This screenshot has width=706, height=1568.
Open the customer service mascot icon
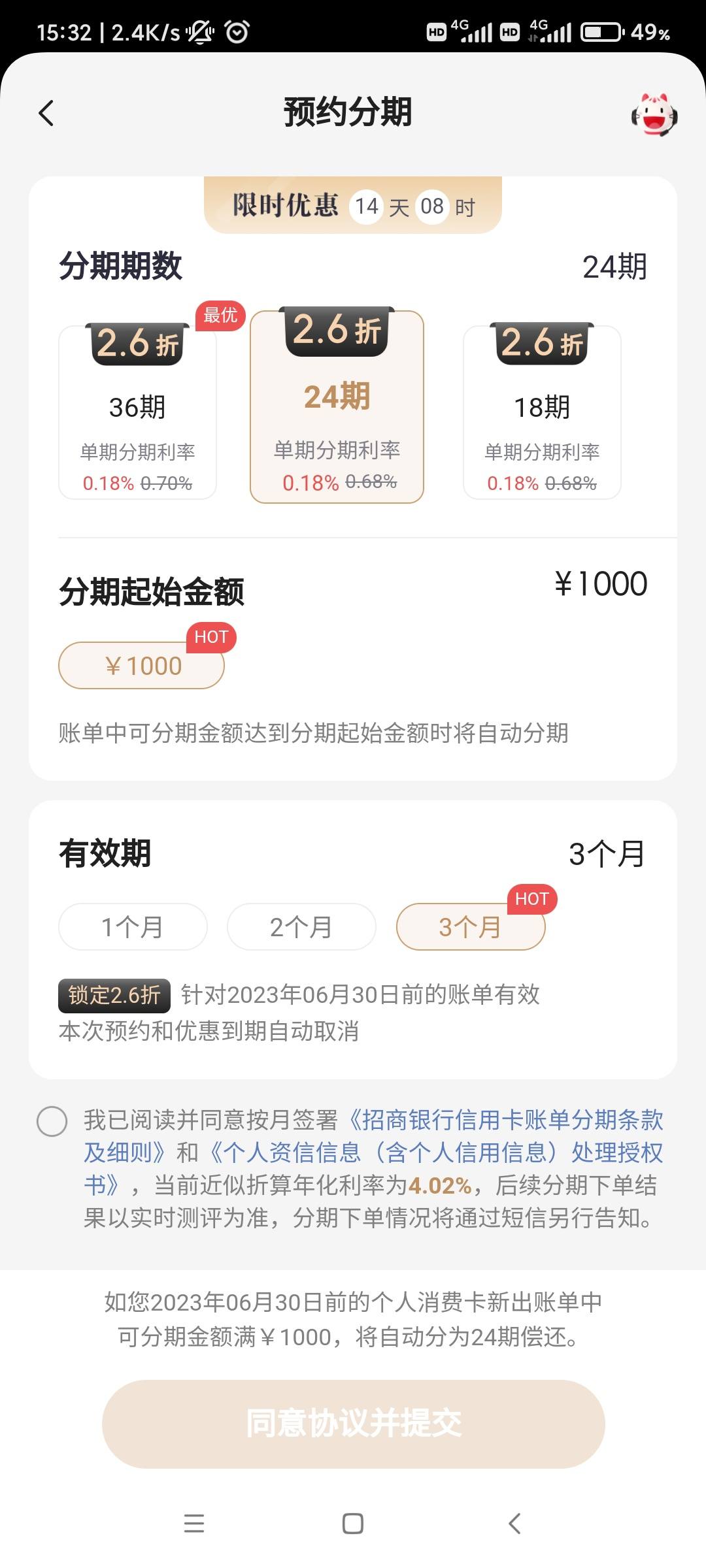coord(654,114)
